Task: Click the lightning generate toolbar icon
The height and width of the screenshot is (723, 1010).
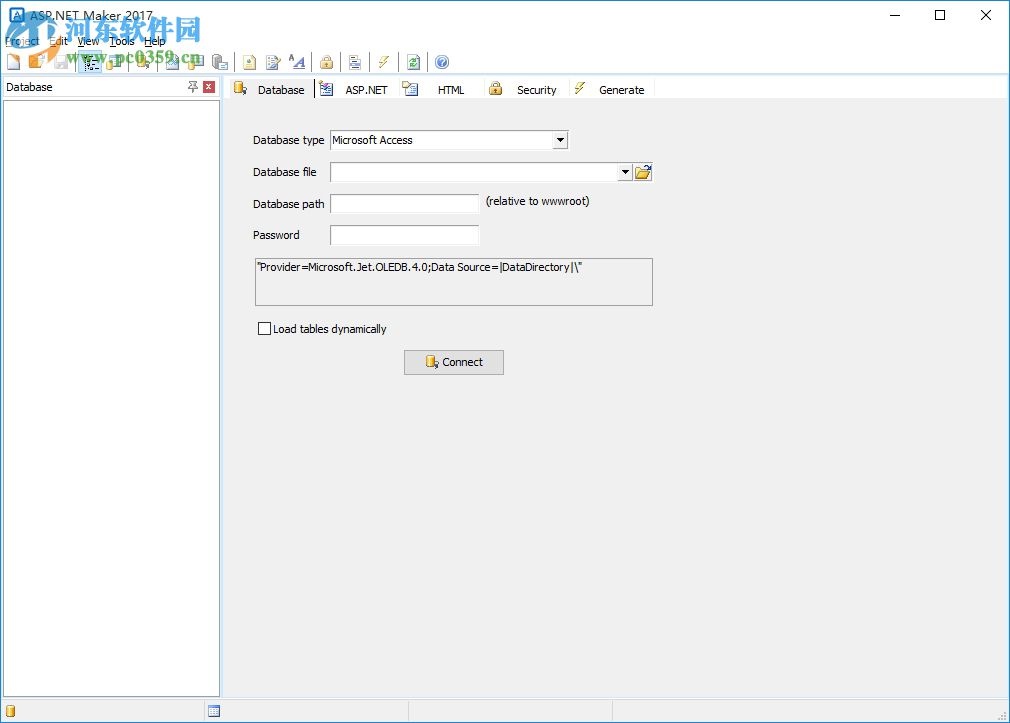Action: (384, 62)
